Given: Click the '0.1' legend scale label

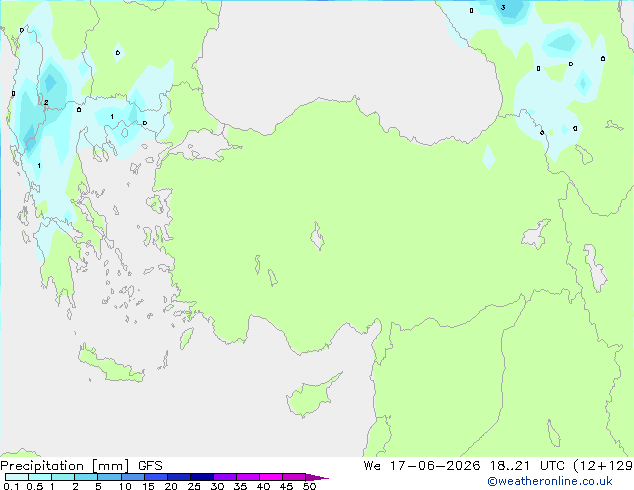Looking at the screenshot, I should pos(11,486).
